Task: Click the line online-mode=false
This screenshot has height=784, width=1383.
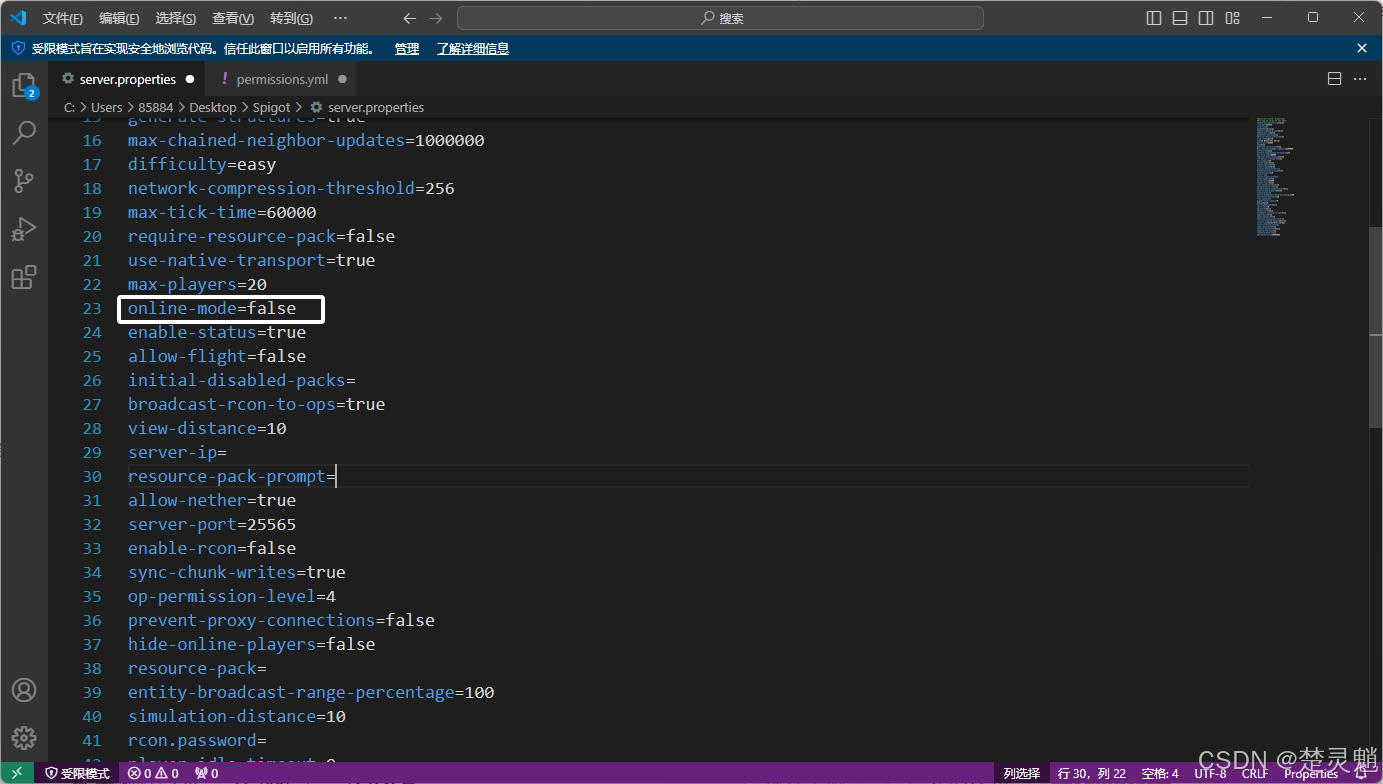Action: (x=212, y=308)
